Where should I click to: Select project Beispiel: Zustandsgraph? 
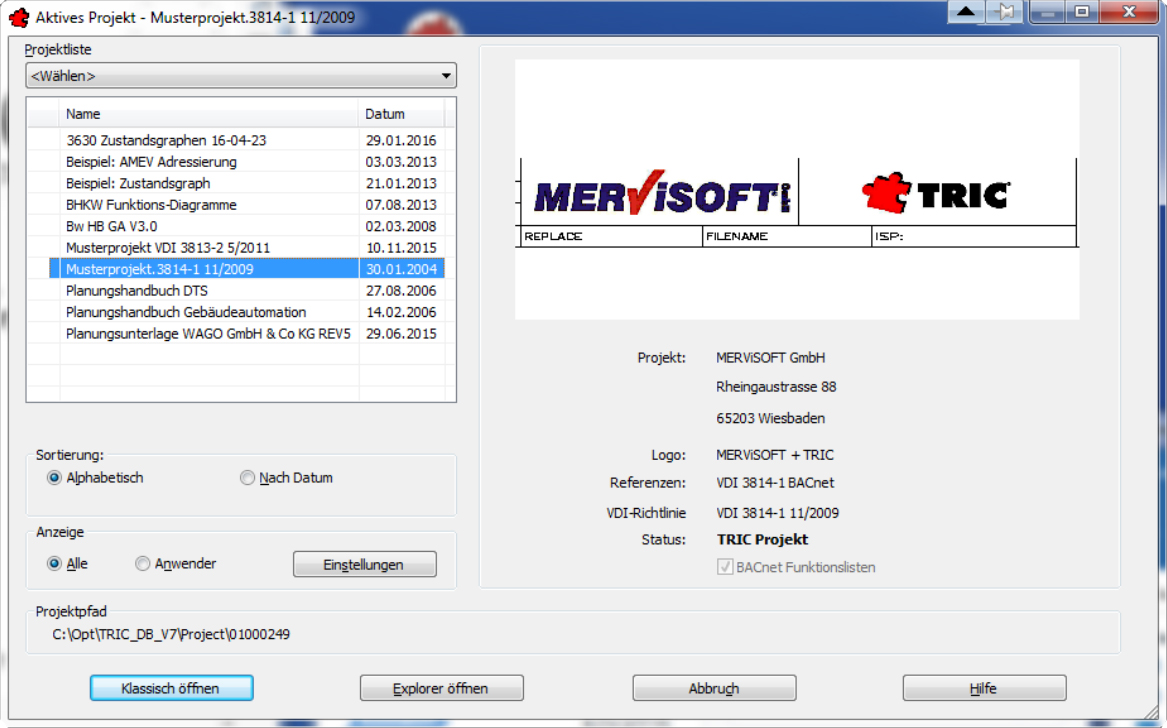pyautogui.click(x=138, y=183)
